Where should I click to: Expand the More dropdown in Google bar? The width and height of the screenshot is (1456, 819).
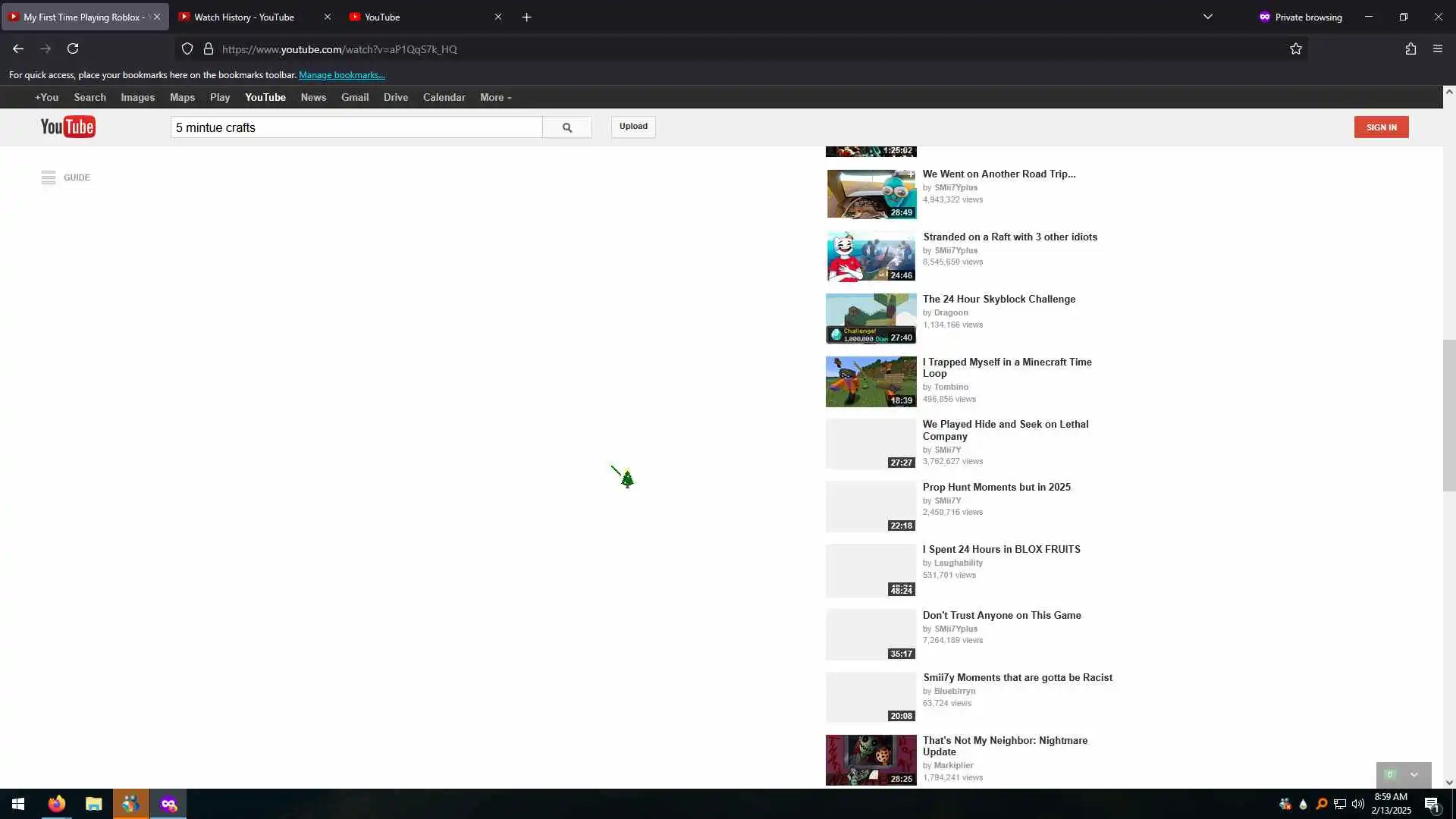495,98
